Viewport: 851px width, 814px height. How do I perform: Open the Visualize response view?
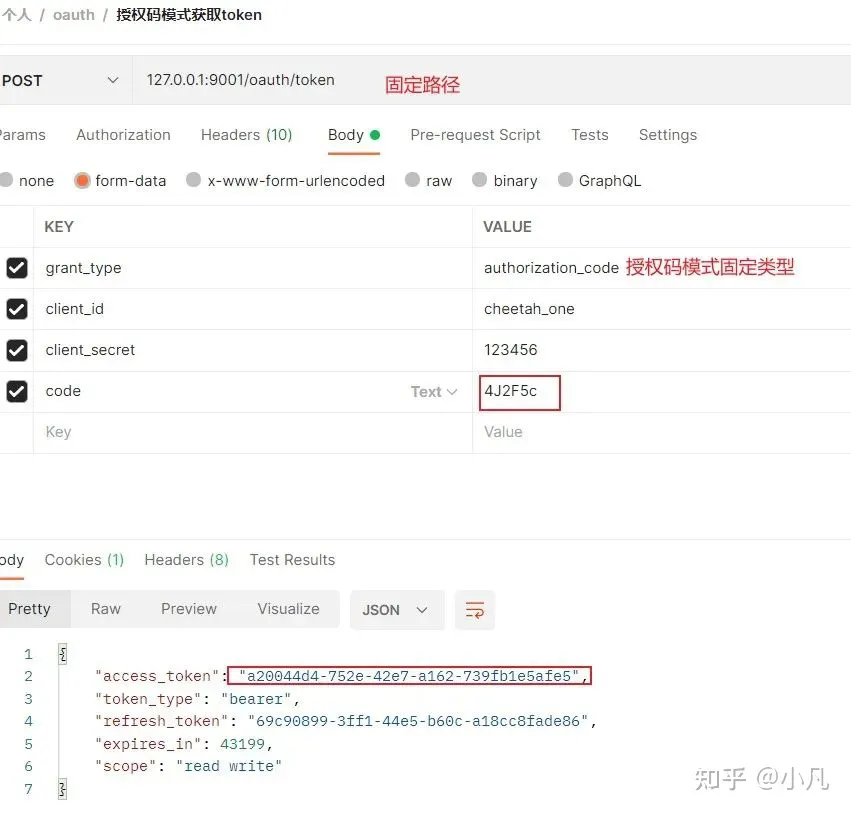(x=288, y=608)
